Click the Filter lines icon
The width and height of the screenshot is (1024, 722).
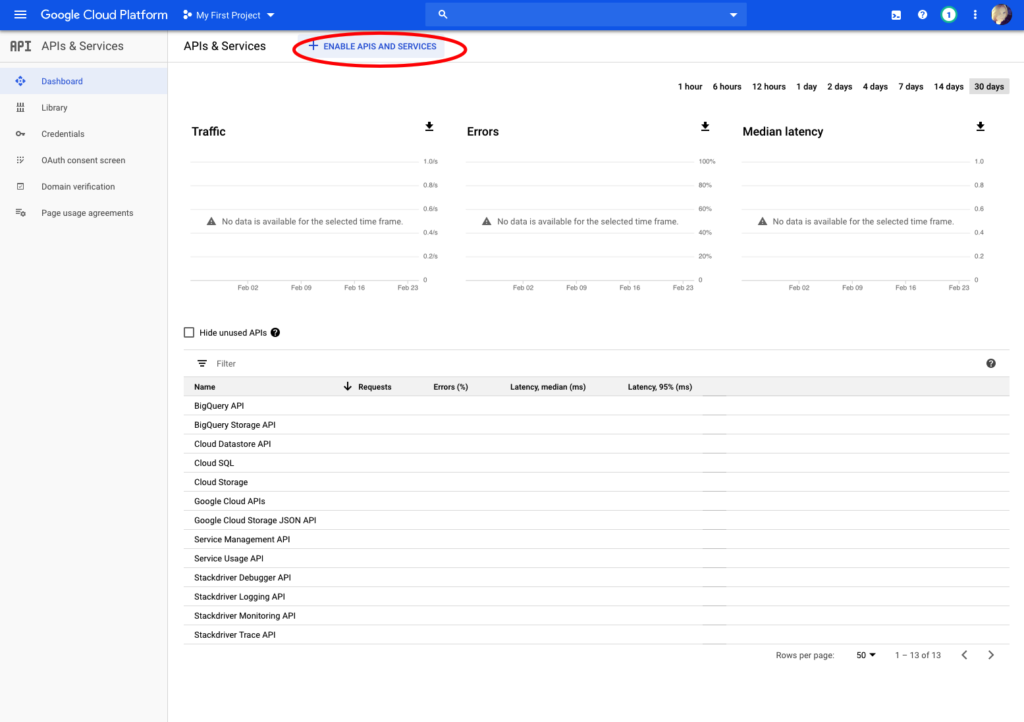click(202, 364)
